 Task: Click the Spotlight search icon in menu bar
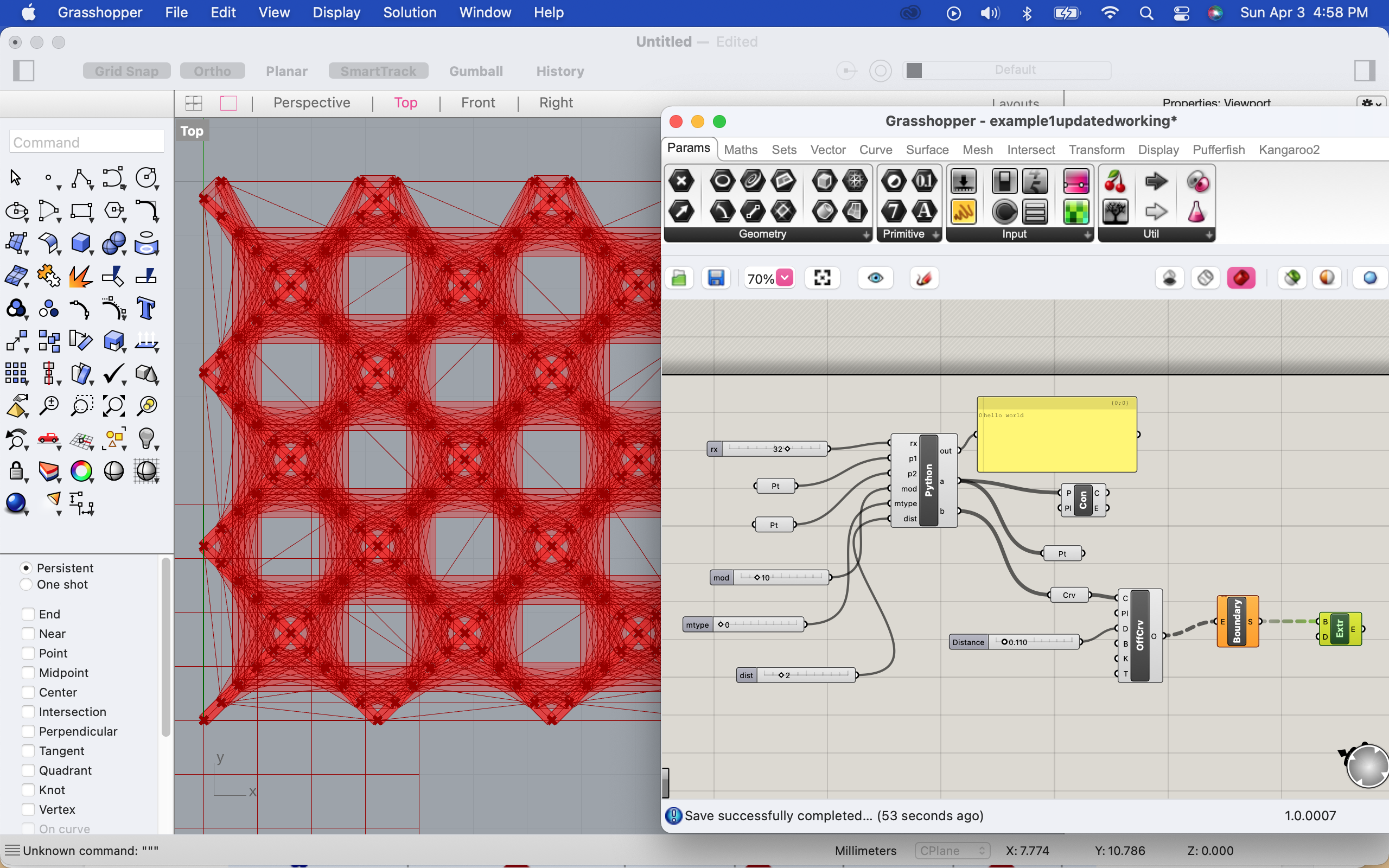click(x=1146, y=12)
